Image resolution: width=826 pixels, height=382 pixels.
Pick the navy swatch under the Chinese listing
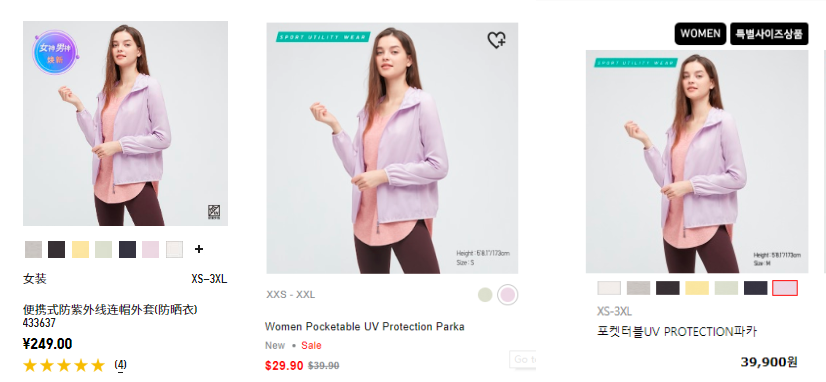click(x=127, y=249)
